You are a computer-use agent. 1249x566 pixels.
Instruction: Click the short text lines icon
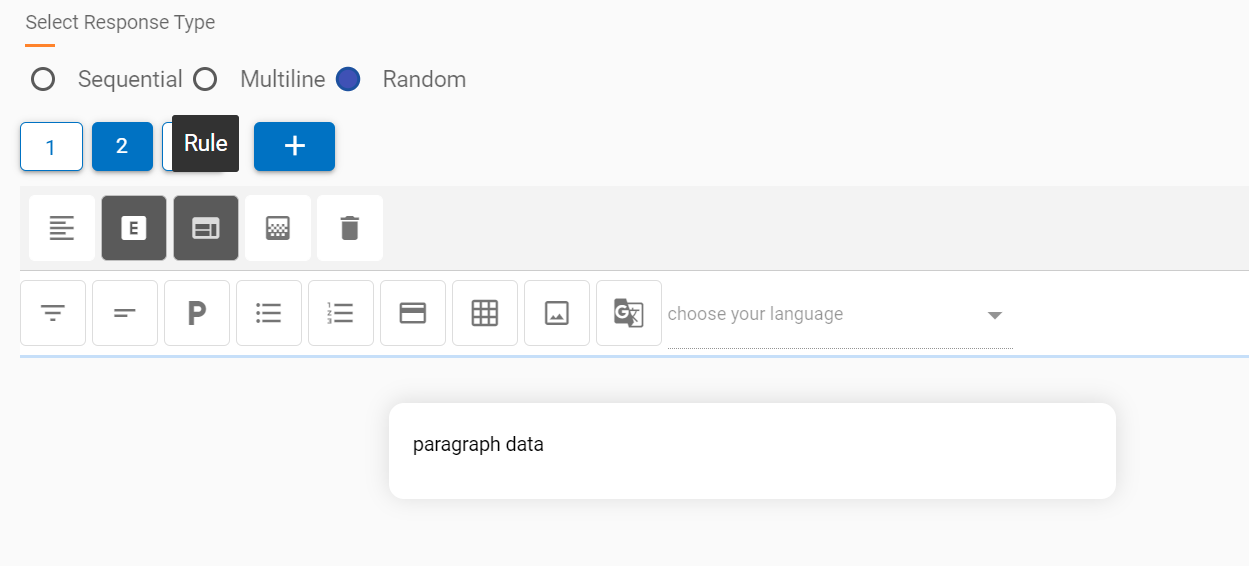click(125, 313)
